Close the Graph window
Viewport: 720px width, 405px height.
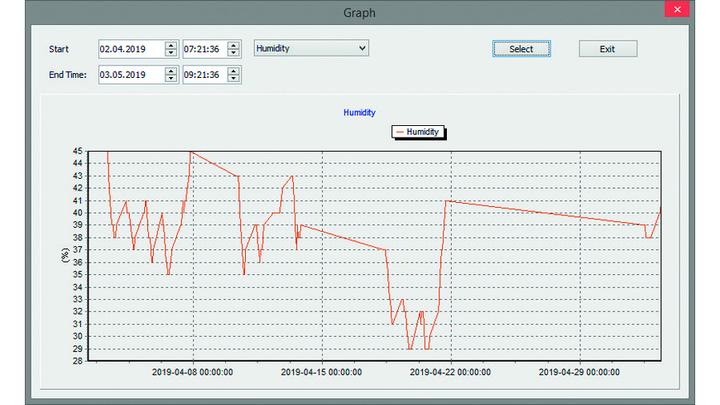[677, 9]
